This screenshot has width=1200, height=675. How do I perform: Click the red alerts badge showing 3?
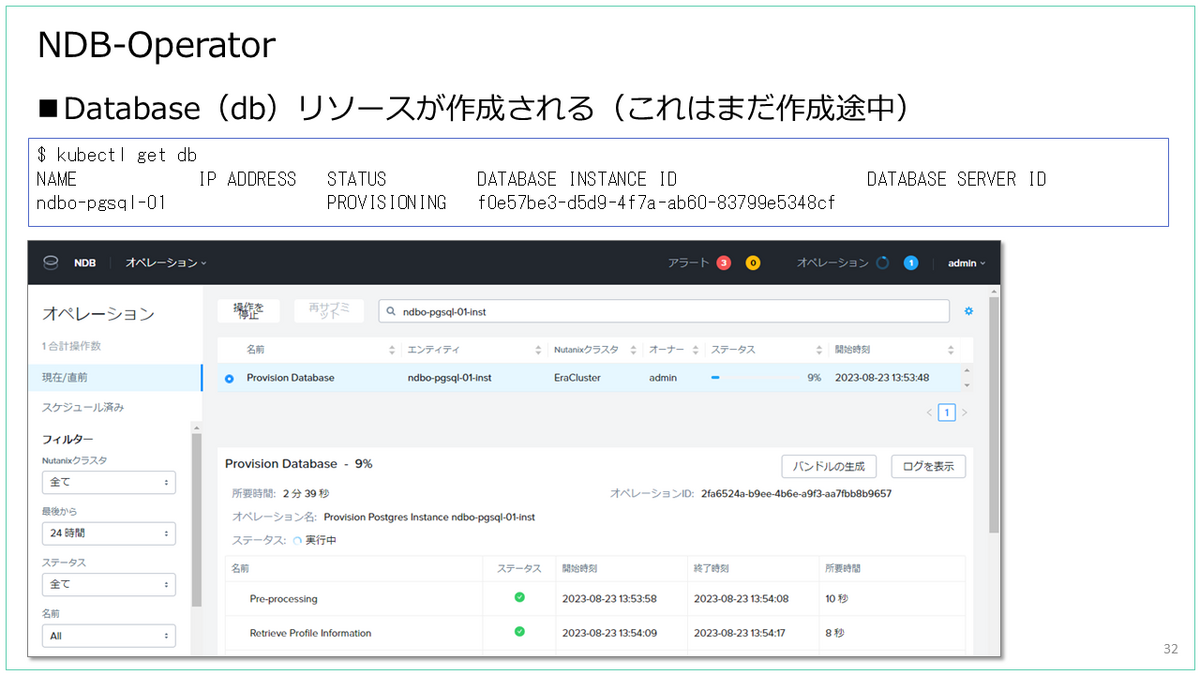click(x=724, y=263)
